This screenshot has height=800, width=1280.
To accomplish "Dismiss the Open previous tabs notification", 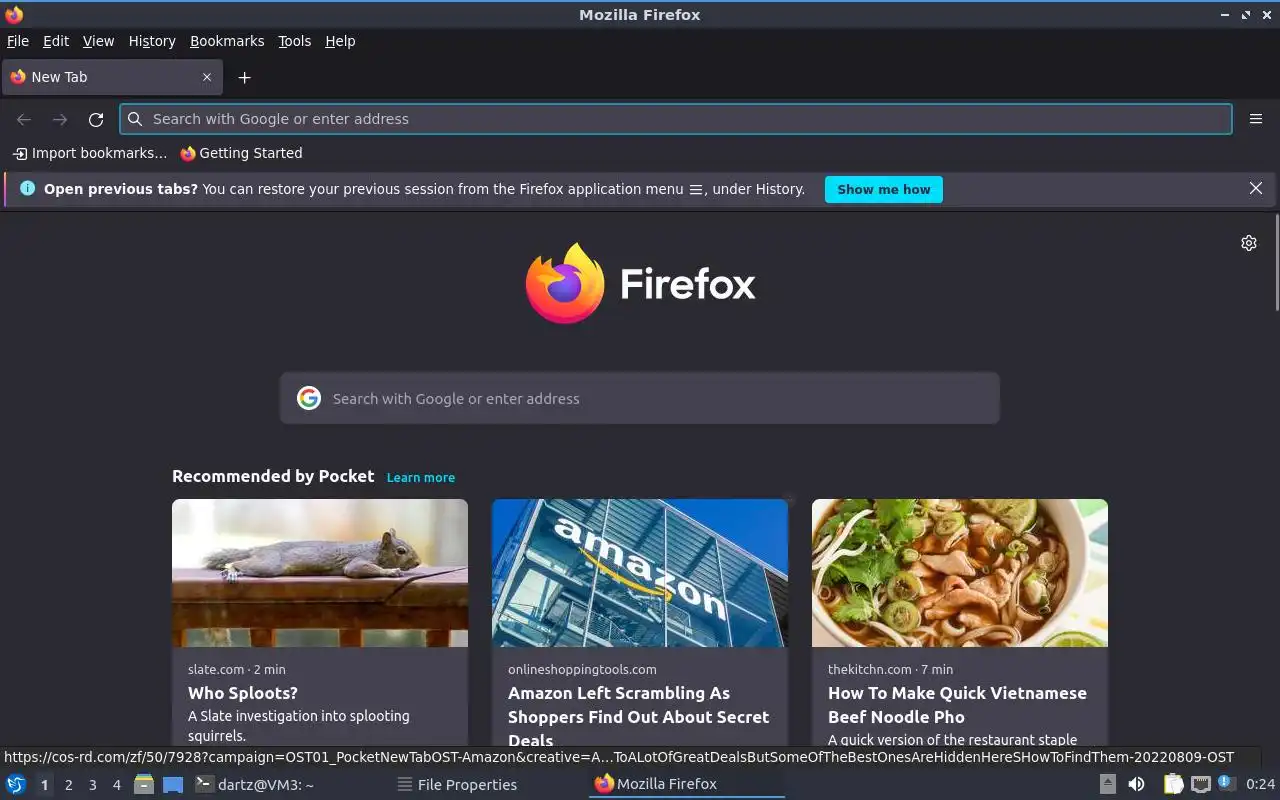I will click(x=1256, y=188).
